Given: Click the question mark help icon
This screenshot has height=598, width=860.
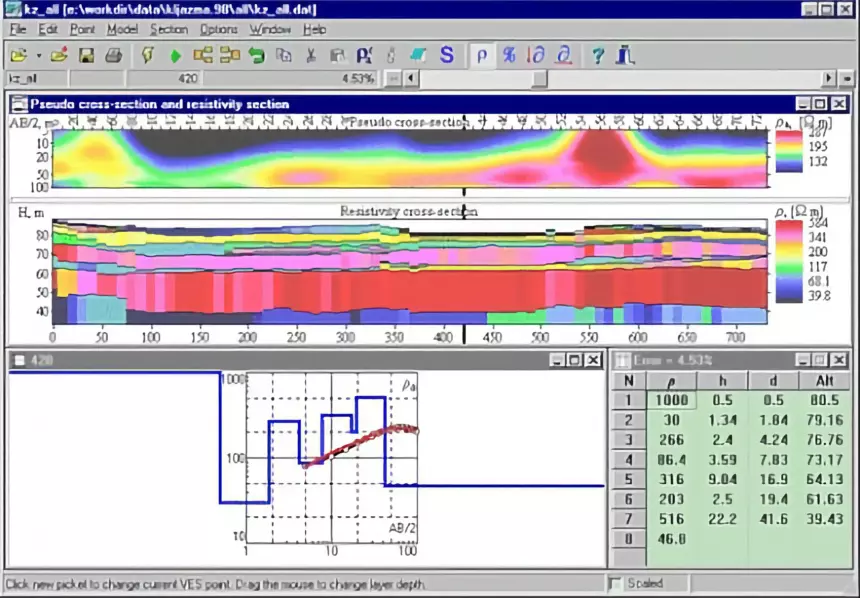Looking at the screenshot, I should coord(598,55).
